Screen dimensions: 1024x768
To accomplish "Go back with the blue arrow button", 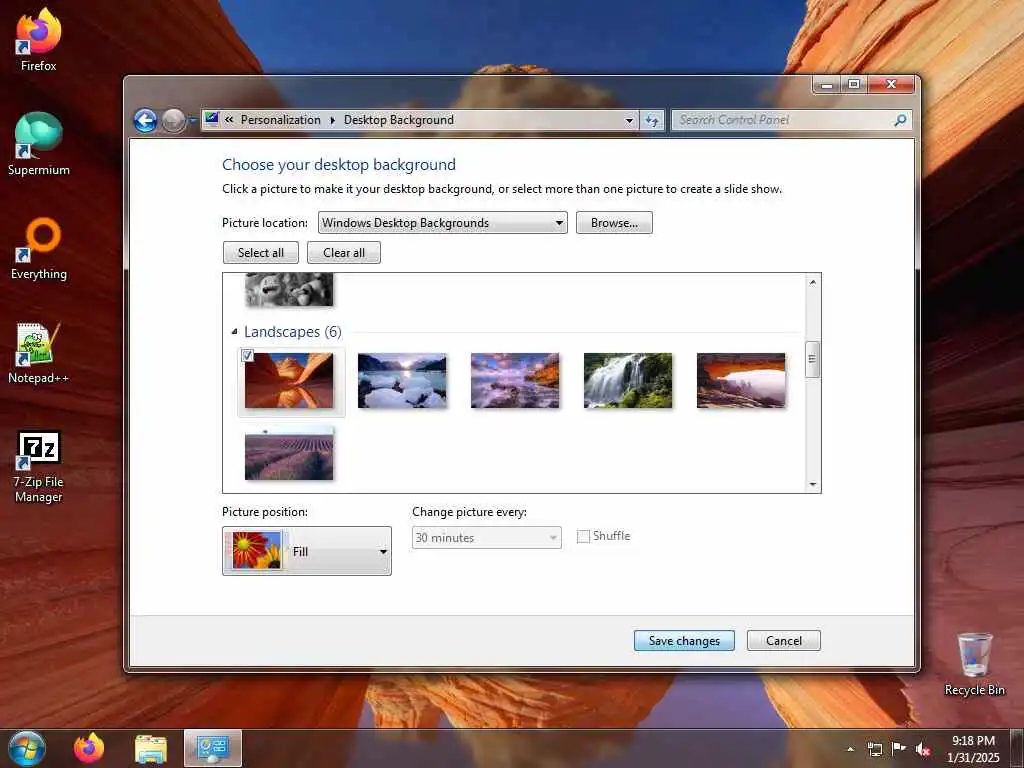I will pos(145,120).
